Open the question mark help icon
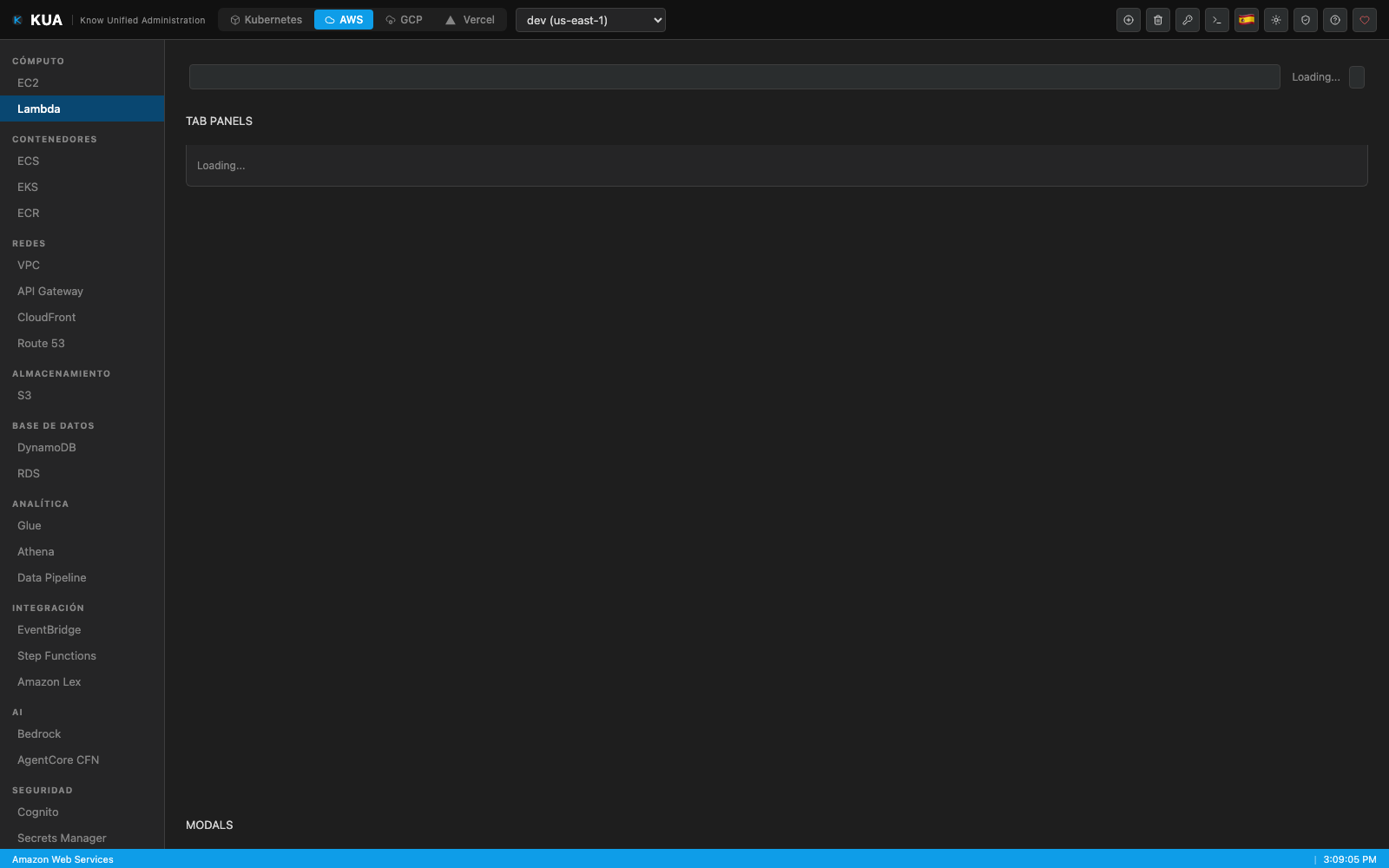The height and width of the screenshot is (868, 1389). 1335,20
